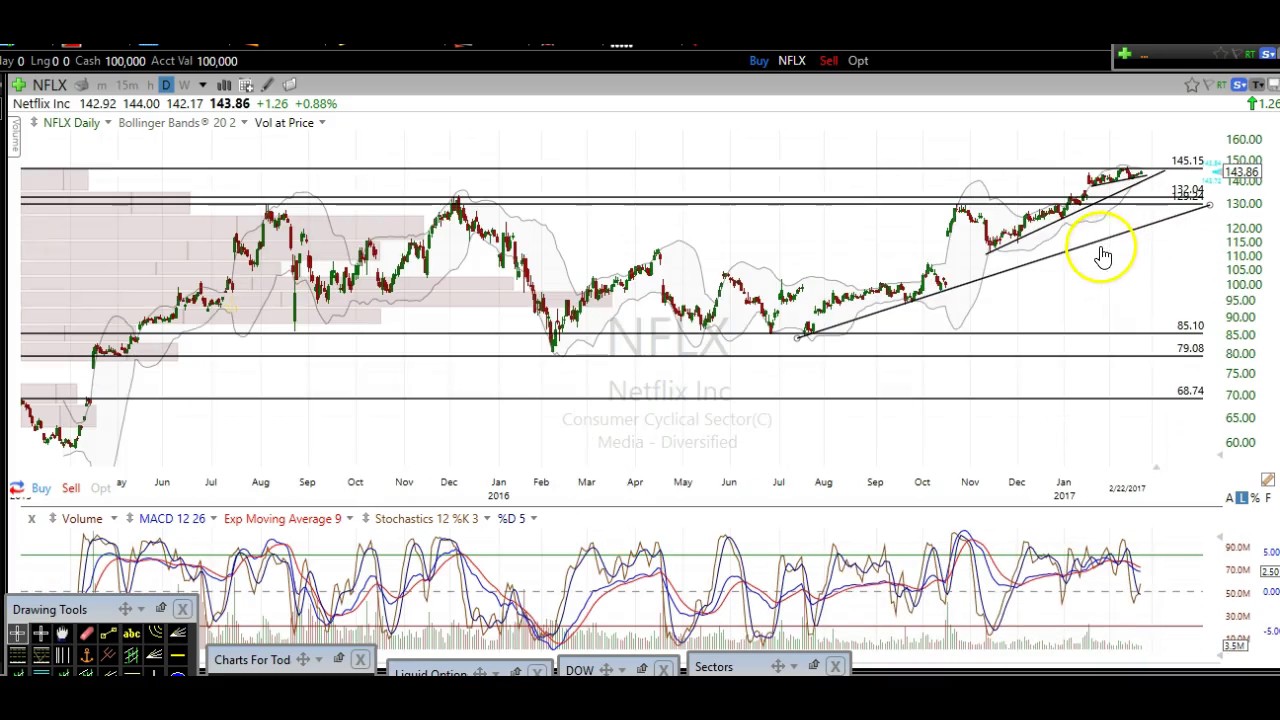Click the red Sell button below chart
Image resolution: width=1280 pixels, height=720 pixels.
[x=71, y=488]
